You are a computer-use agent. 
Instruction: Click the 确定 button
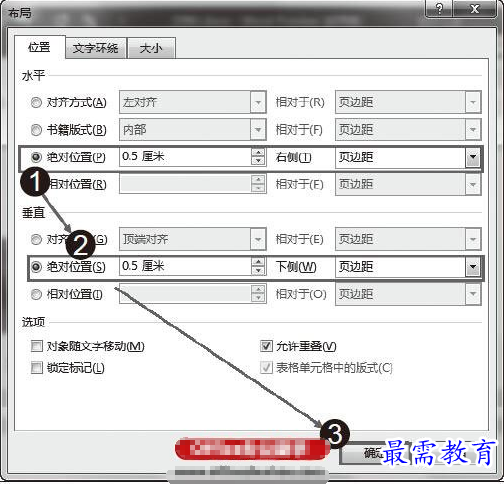(x=375, y=453)
